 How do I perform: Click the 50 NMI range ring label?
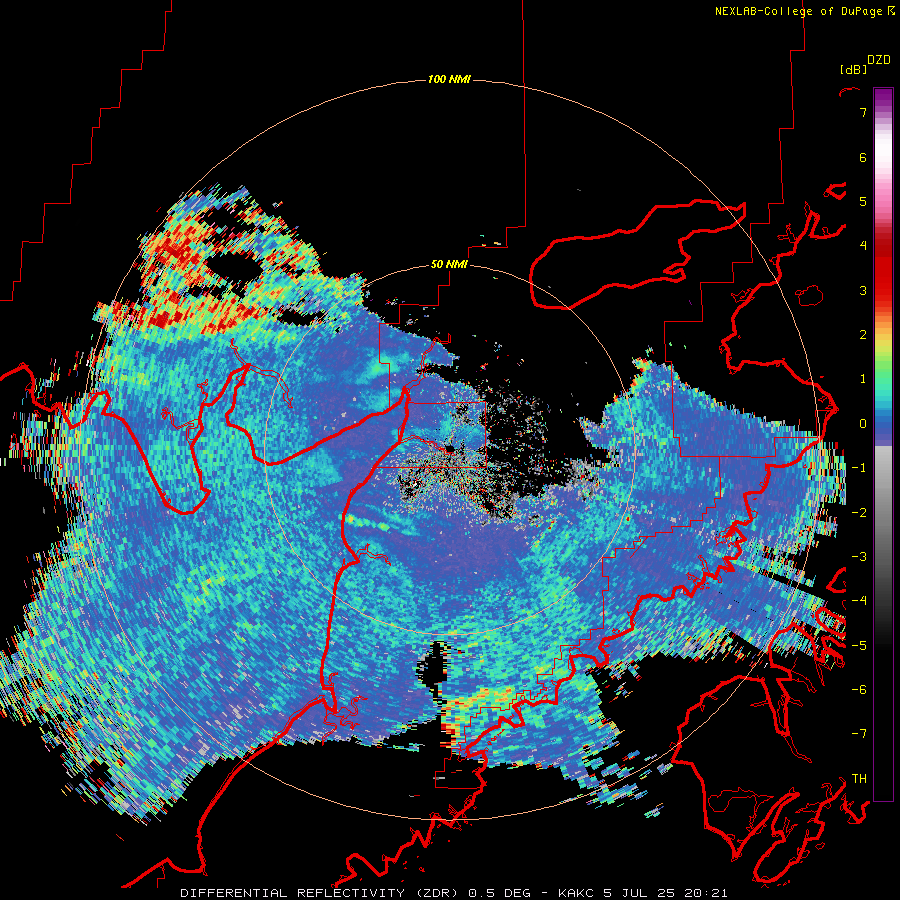(x=449, y=264)
